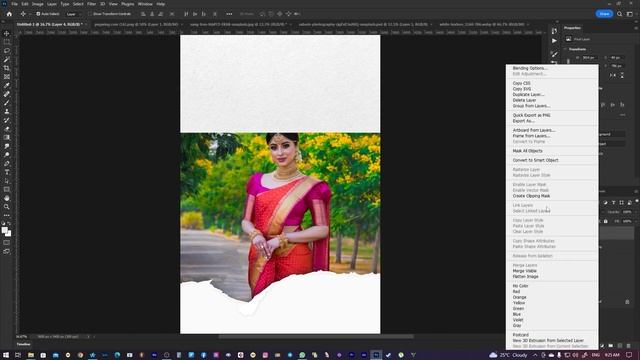Select the History Brush tool
The height and width of the screenshot is (360, 640).
[x=7, y=120]
